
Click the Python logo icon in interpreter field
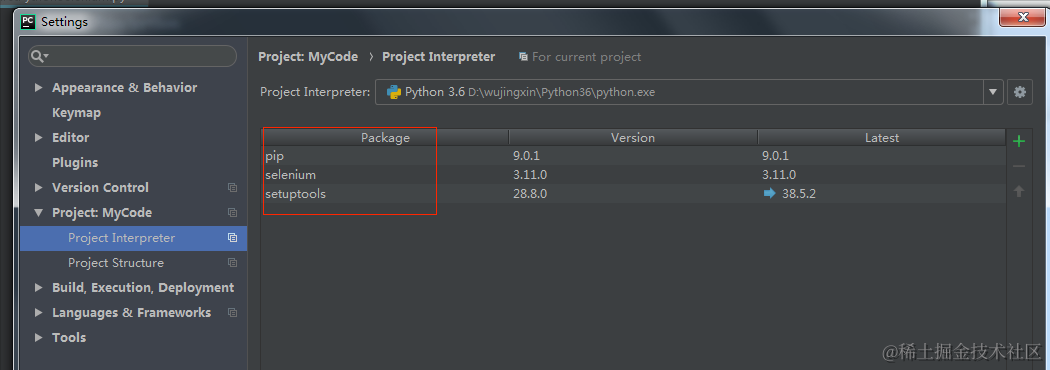click(x=394, y=92)
